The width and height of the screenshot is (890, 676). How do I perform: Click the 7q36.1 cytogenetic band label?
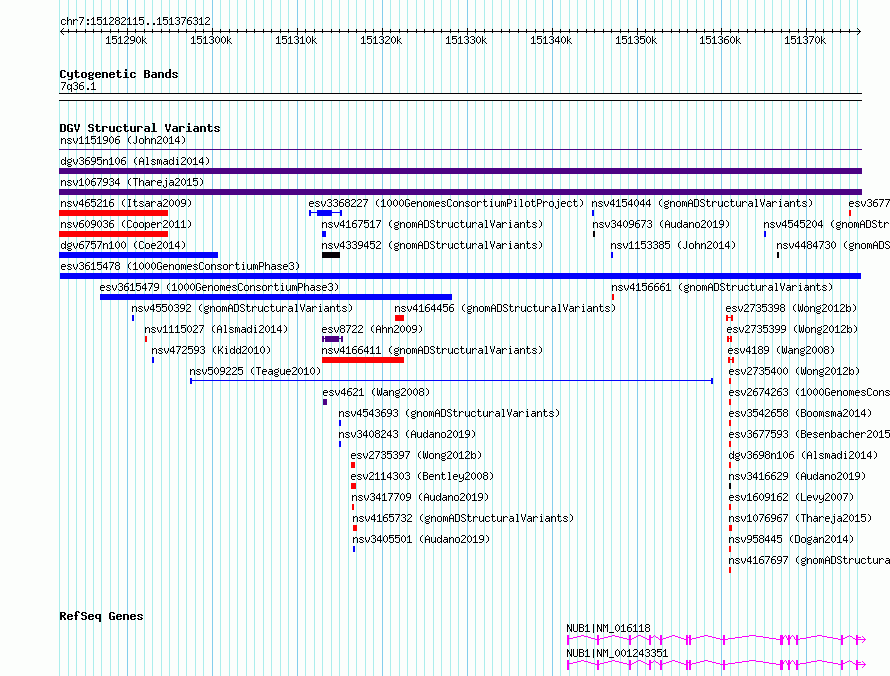[78, 86]
